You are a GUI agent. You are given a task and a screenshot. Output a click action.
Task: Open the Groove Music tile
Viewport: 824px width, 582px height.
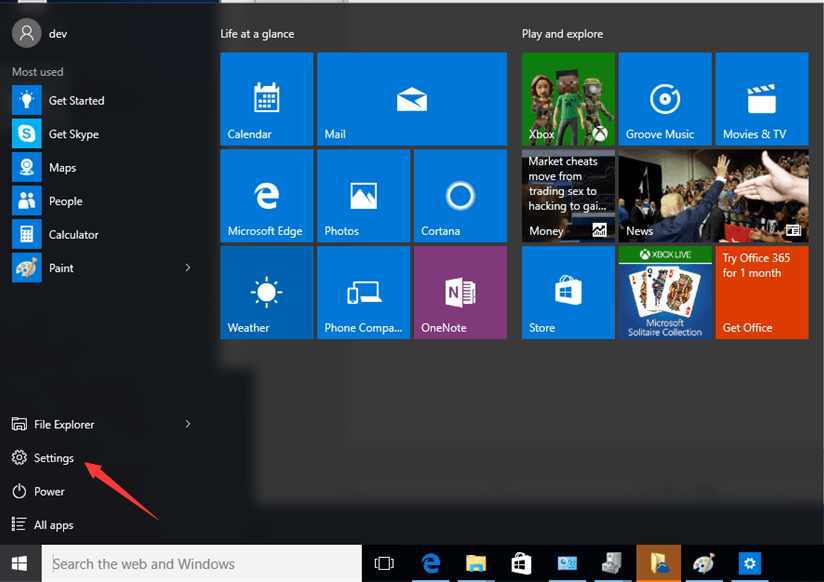click(x=665, y=99)
